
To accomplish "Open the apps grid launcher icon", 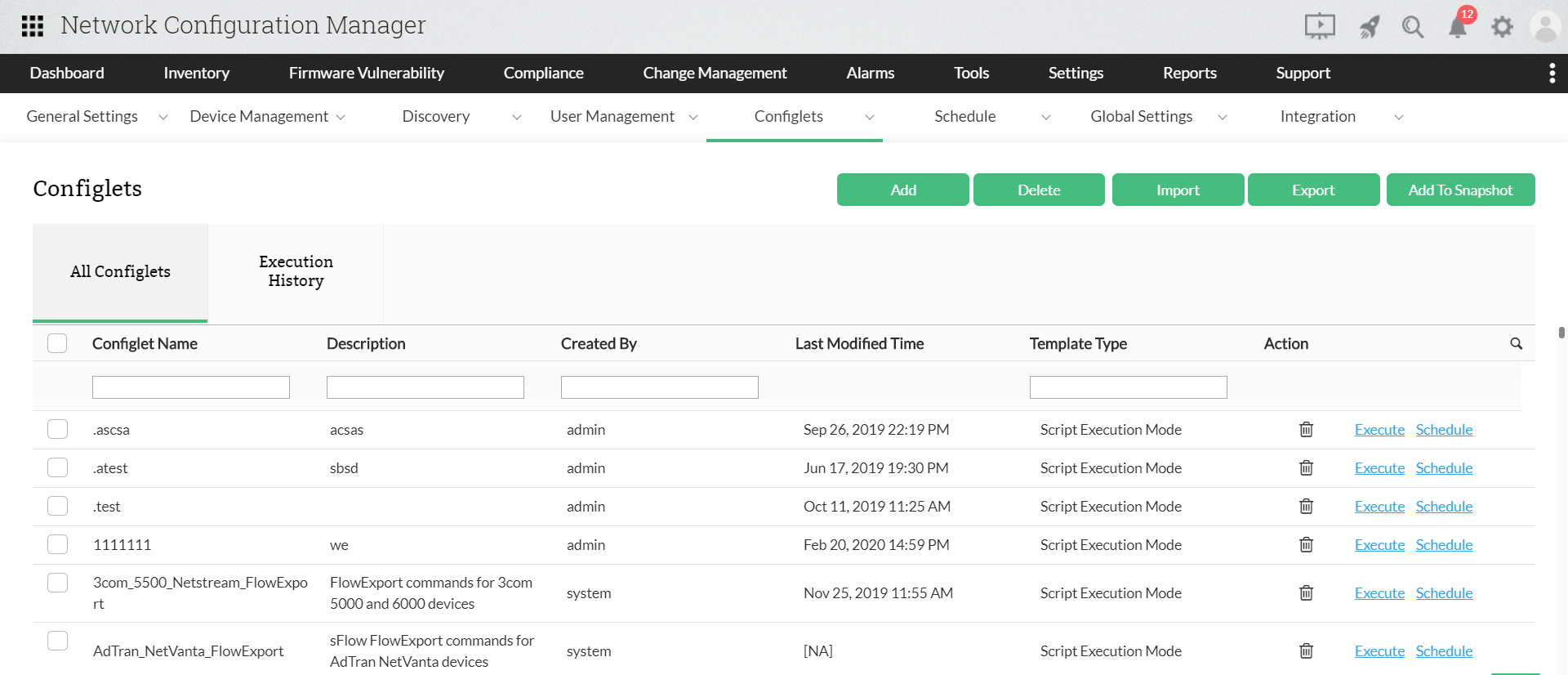I will (33, 26).
